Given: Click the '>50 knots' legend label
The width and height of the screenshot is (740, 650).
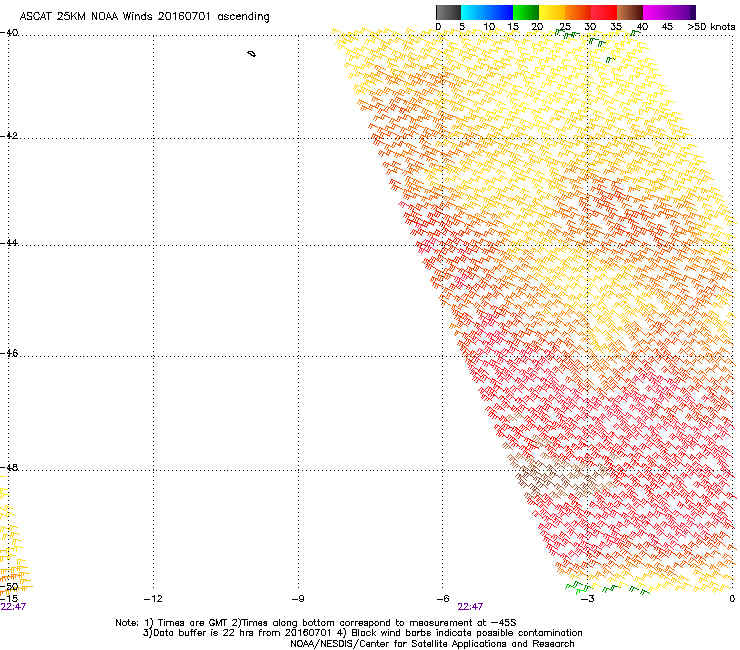Looking at the screenshot, I should tap(711, 27).
